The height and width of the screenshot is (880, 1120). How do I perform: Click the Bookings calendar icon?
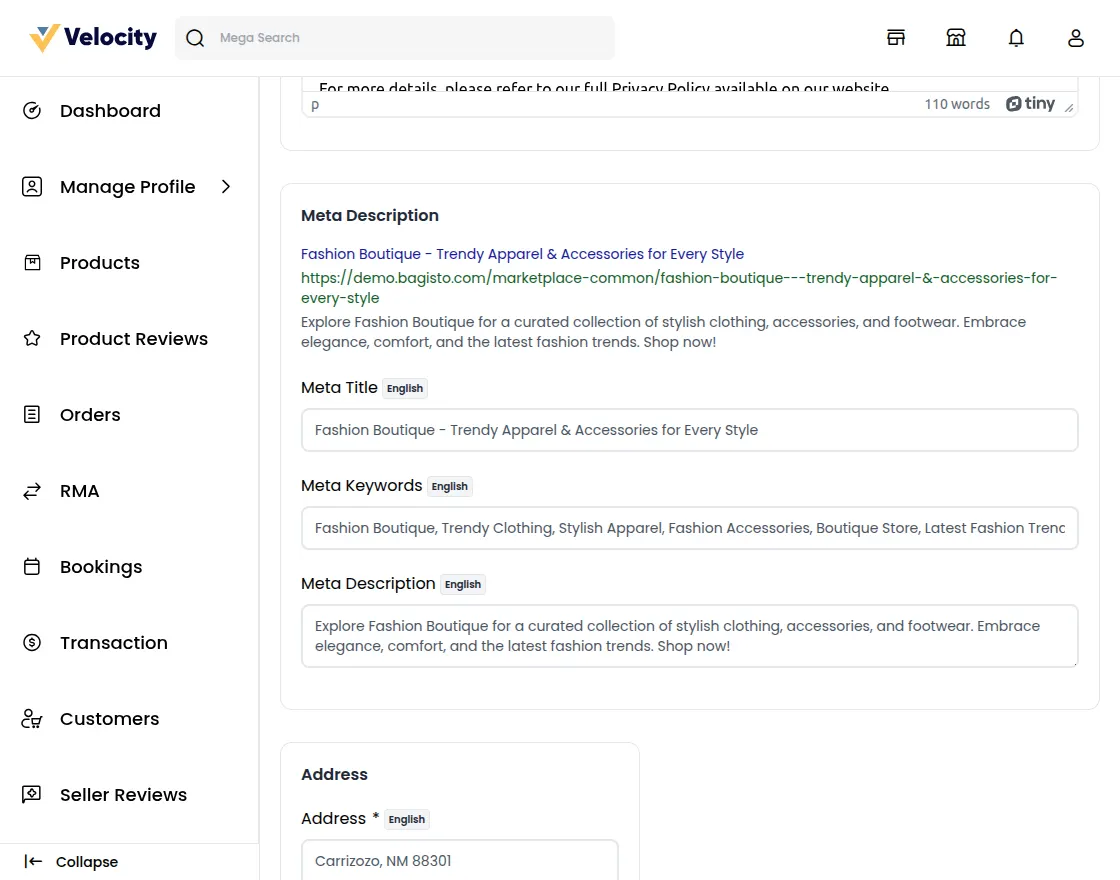[32, 567]
